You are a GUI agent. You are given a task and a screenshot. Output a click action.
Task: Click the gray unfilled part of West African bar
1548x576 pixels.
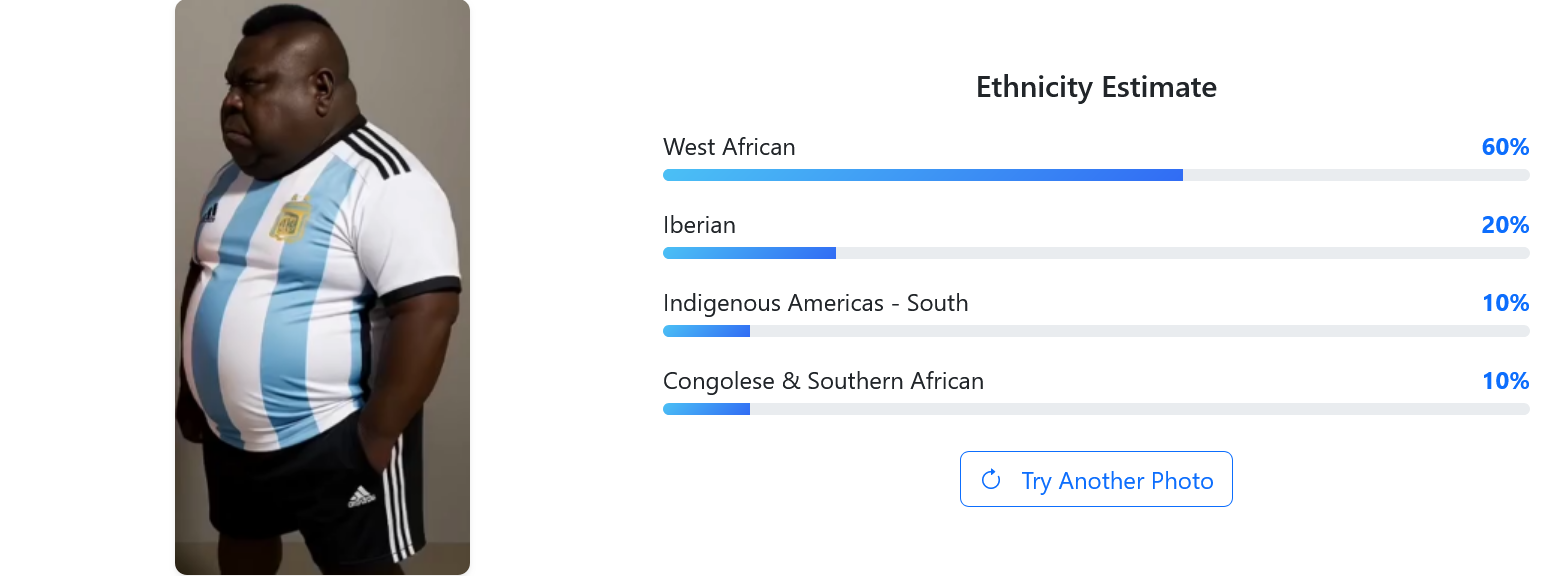(x=1355, y=175)
